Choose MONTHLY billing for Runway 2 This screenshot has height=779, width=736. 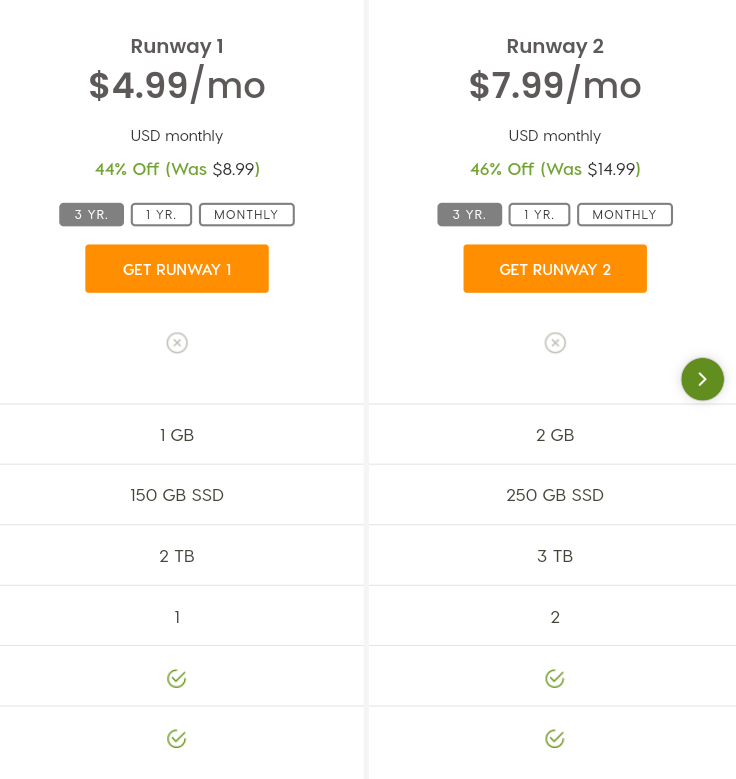click(x=625, y=215)
